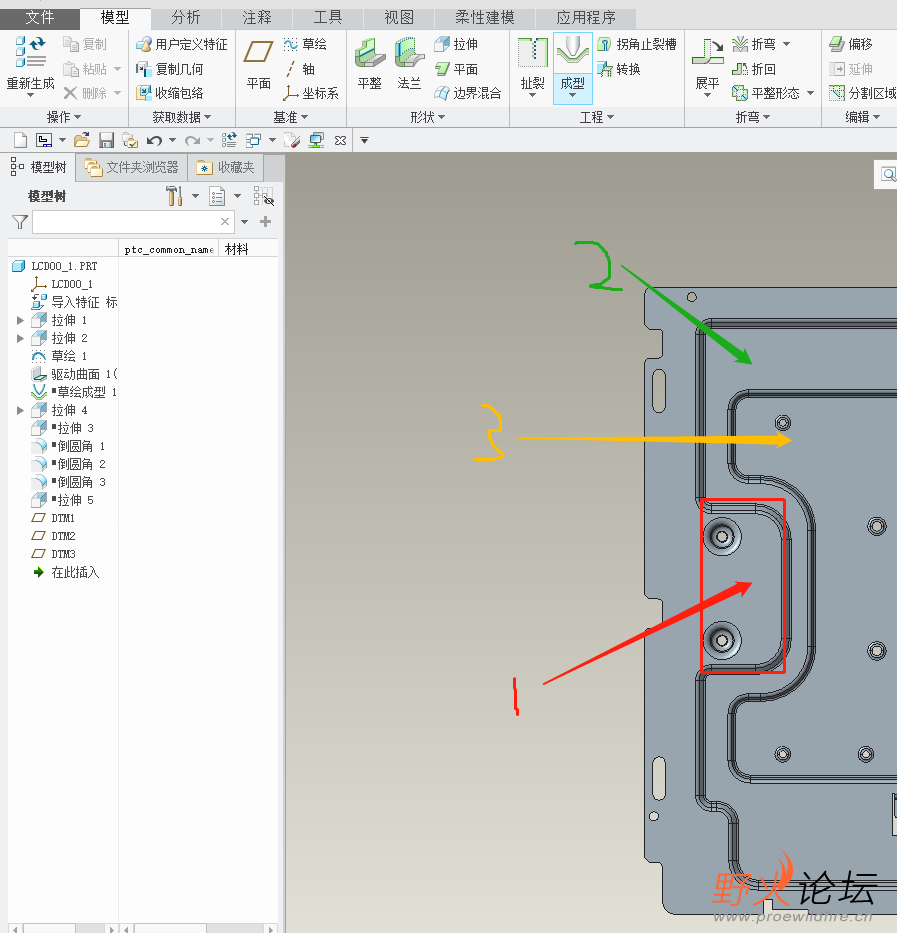Click the save disk icon
This screenshot has width=897, height=933.
coord(107,140)
